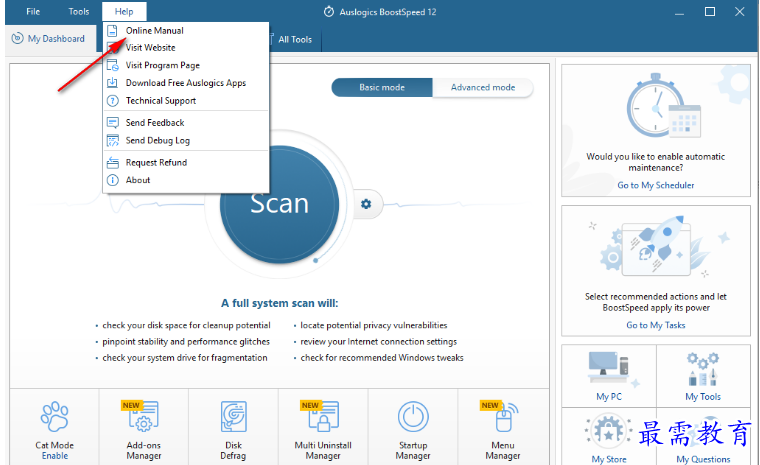Viewport: 760px width, 465px height.
Task: Select Visit Program Page menu item
Action: click(186, 65)
